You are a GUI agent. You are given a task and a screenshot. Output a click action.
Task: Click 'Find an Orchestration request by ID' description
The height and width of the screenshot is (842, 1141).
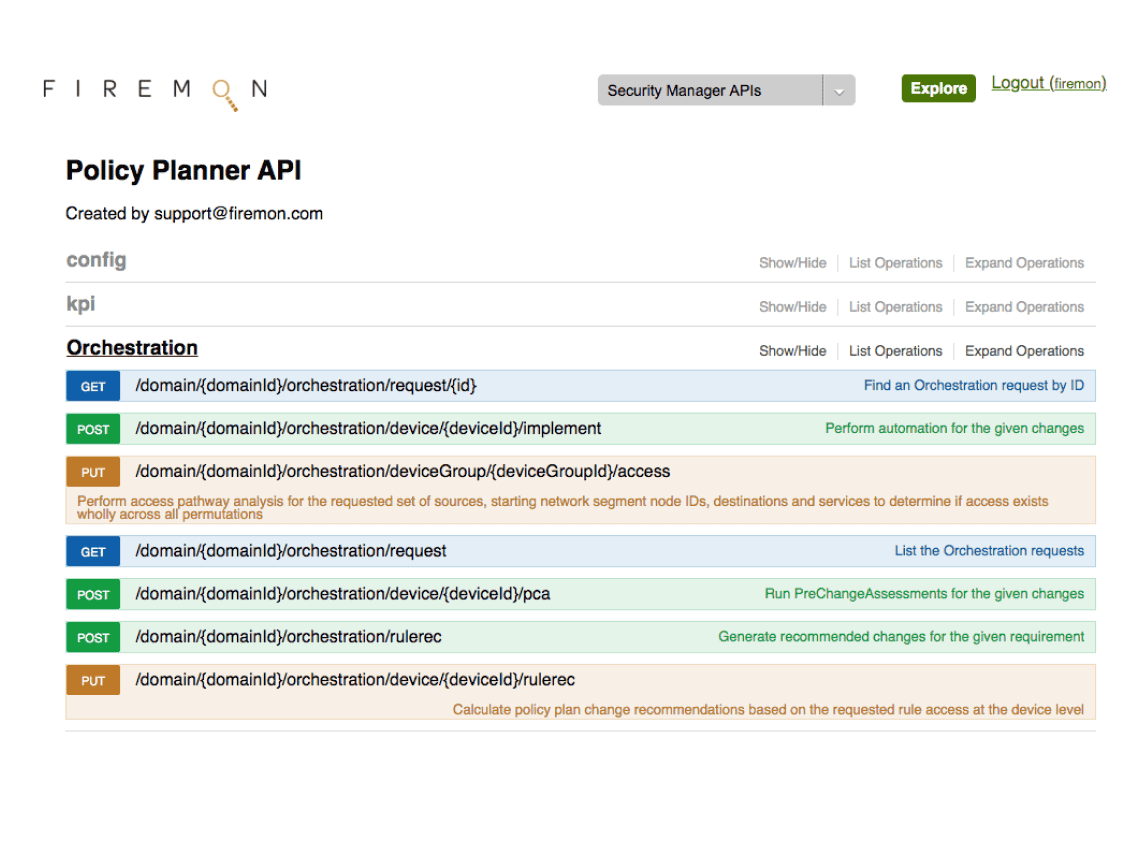(x=974, y=386)
